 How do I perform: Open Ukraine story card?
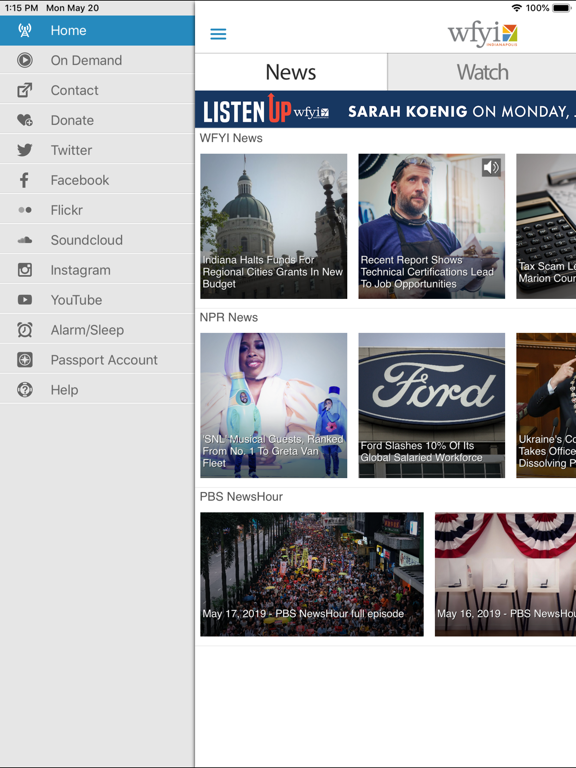(x=546, y=406)
